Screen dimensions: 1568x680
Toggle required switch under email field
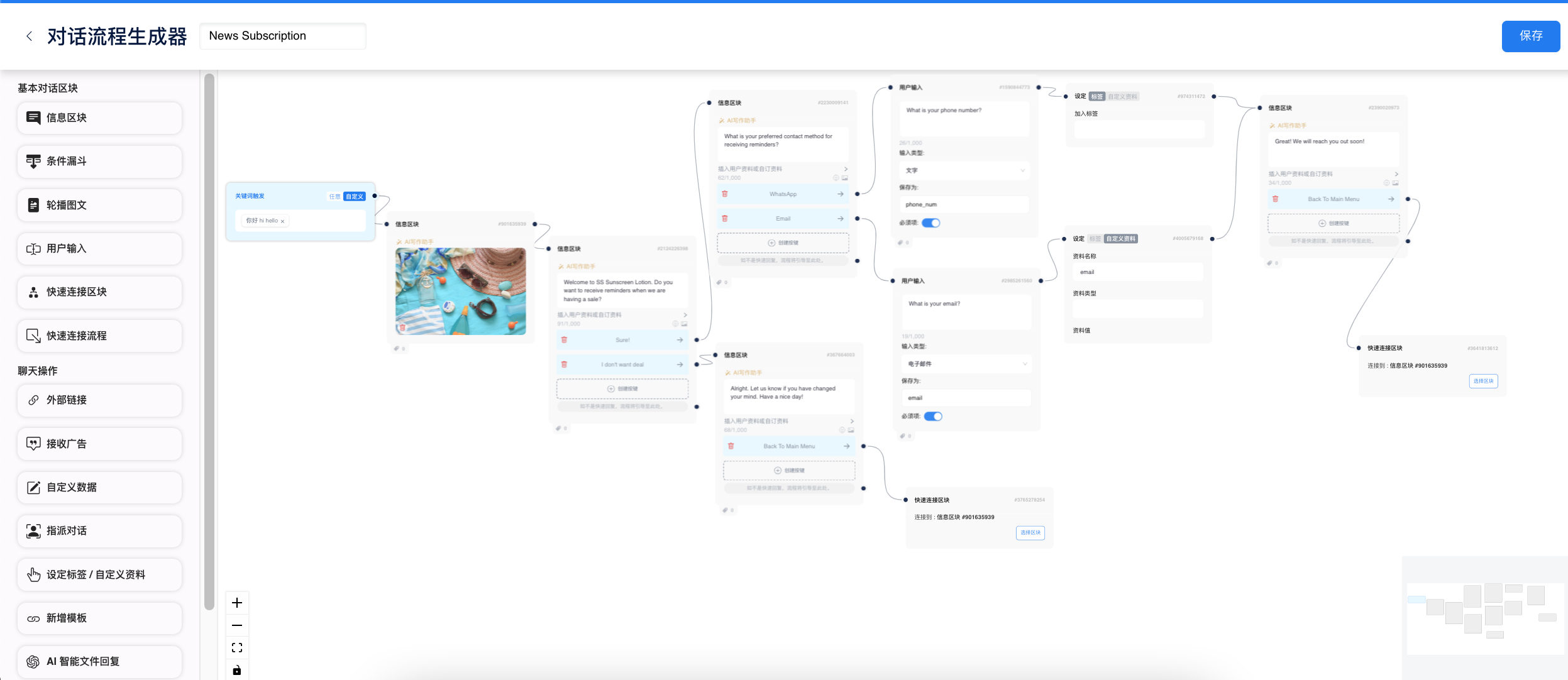(x=933, y=416)
